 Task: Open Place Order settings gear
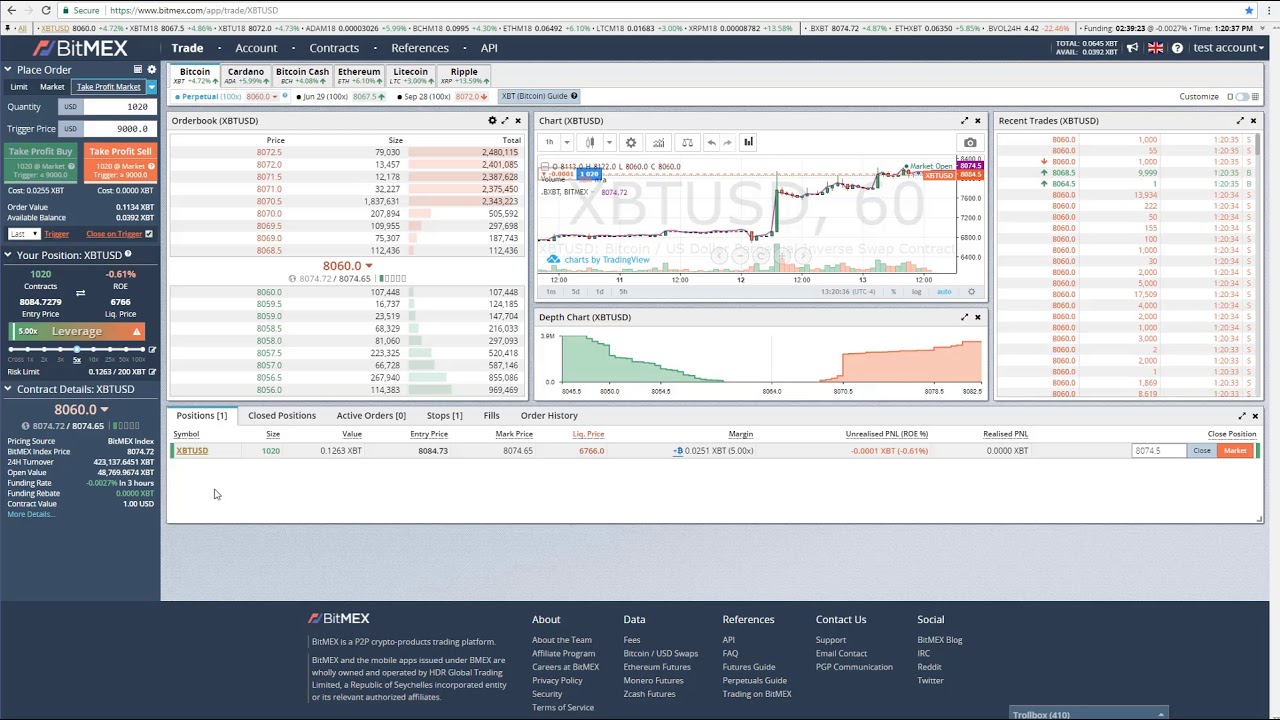coord(152,70)
